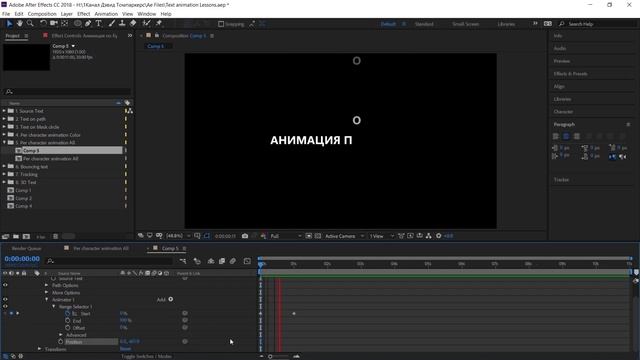Select the Clone Stamp tool
The image size is (640, 360).
(x=122, y=24)
